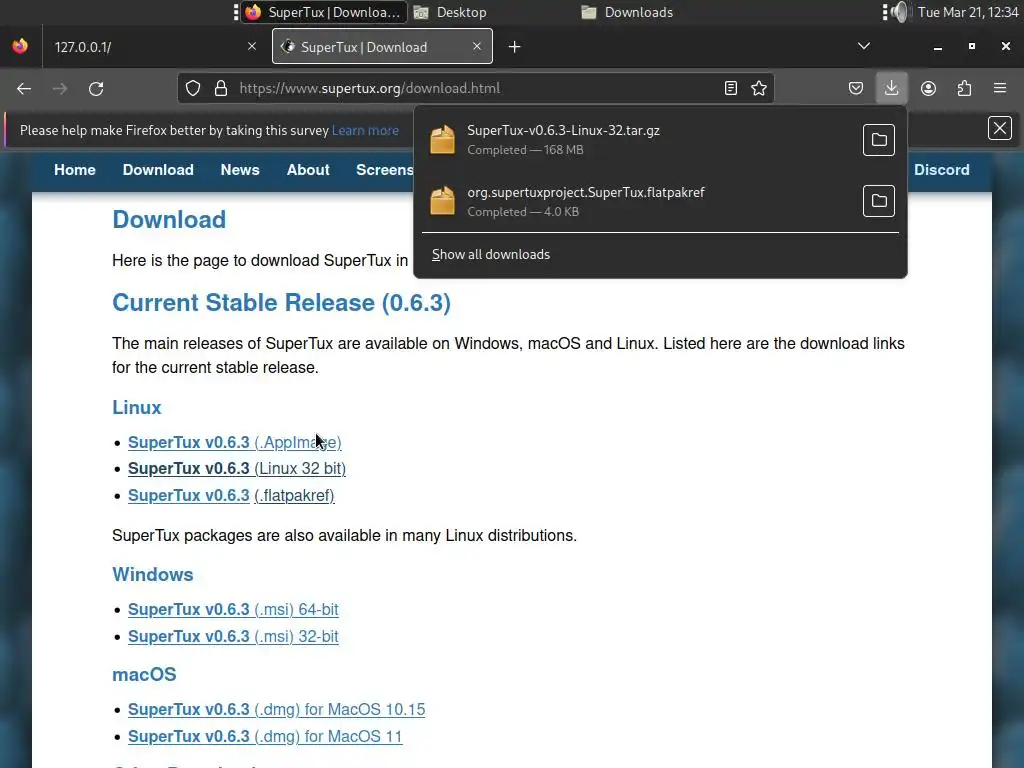Open the Home navigation item

(x=75, y=170)
